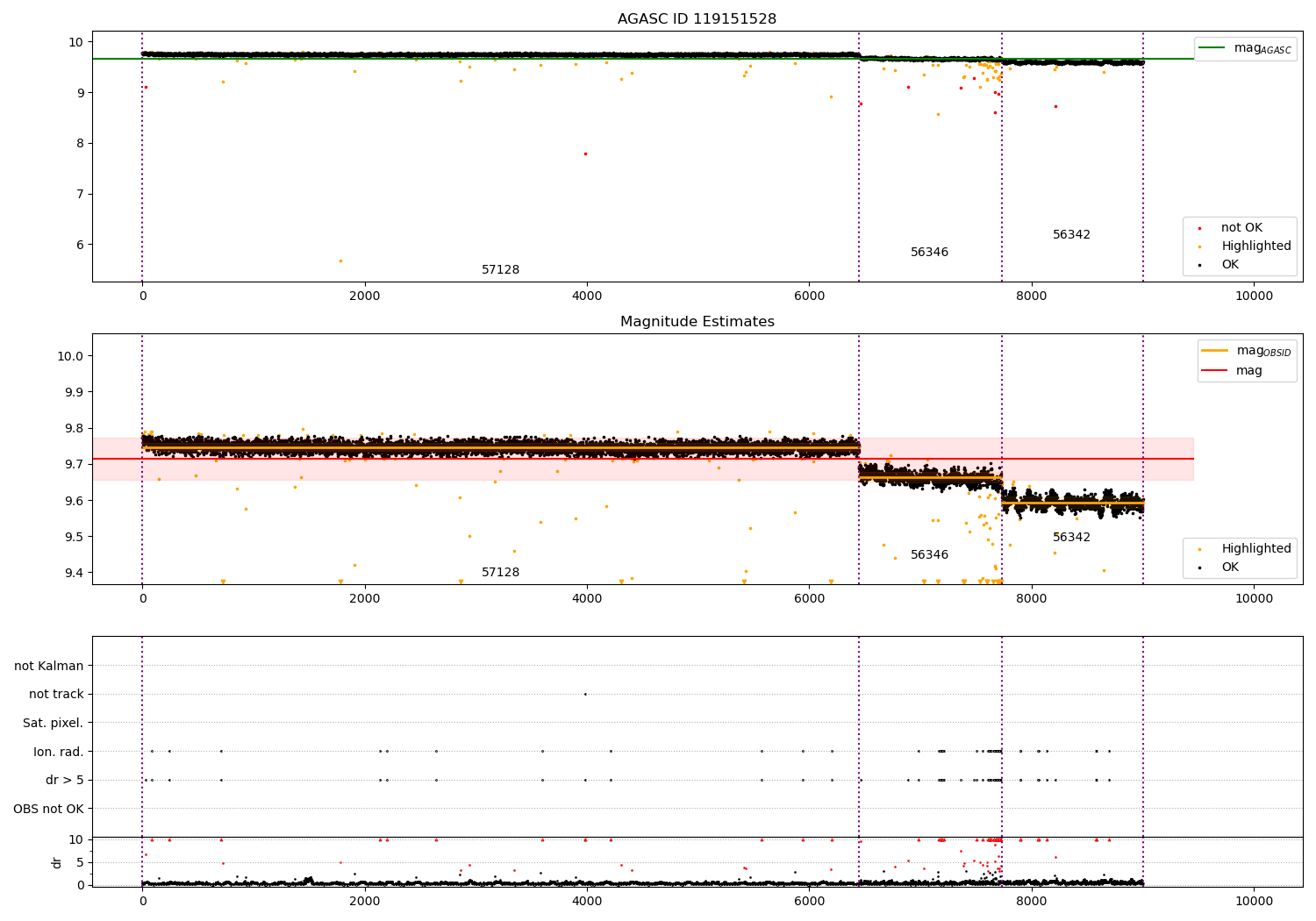Click the single dot on the "not track" row

click(585, 695)
